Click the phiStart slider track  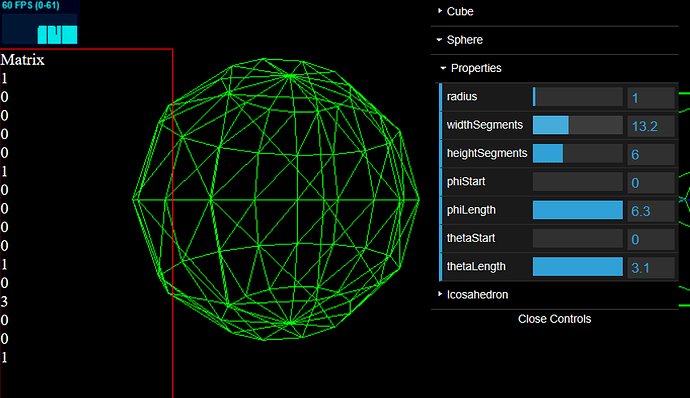click(x=578, y=181)
